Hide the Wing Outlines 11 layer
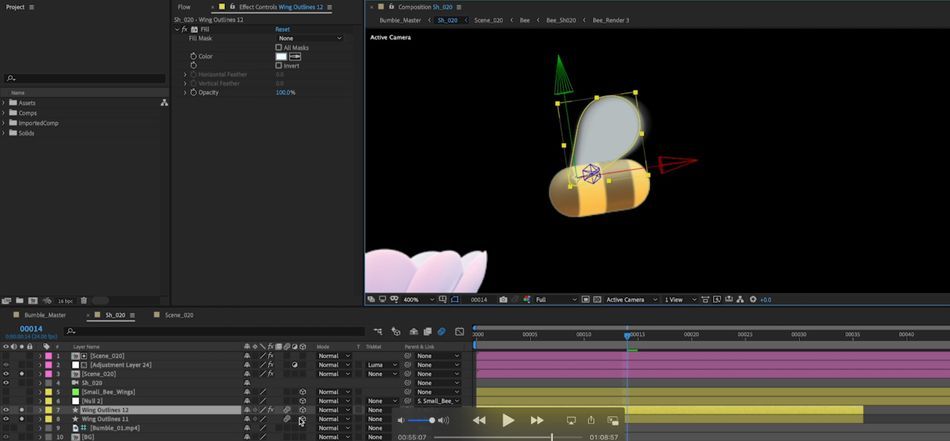Screen dimensions: 950x441 click(x=6, y=419)
